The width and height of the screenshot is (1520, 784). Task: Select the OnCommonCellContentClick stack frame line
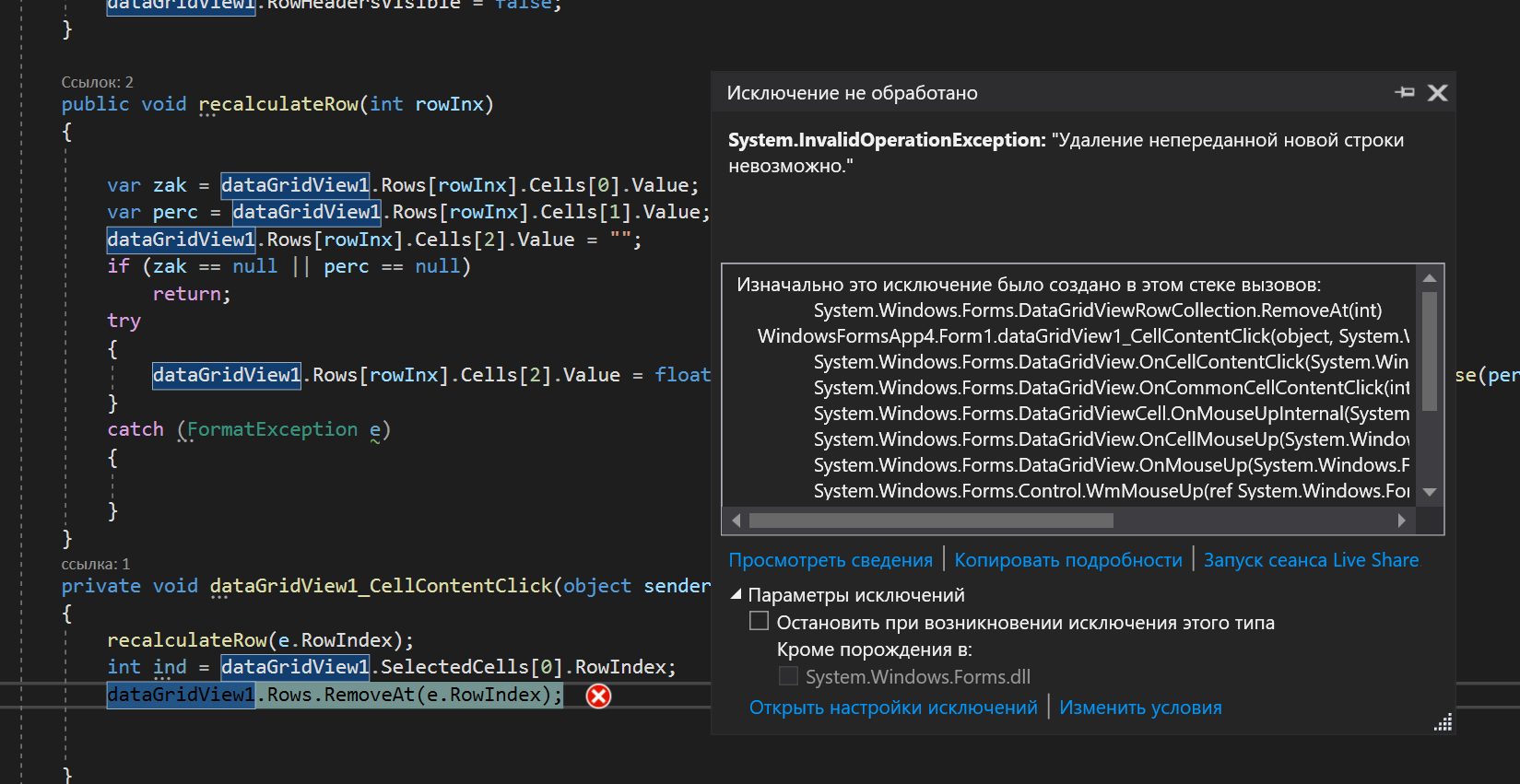pos(1112,388)
